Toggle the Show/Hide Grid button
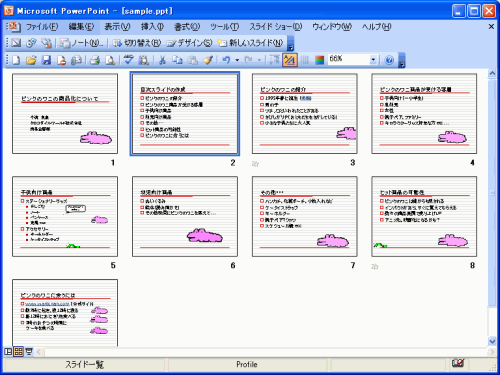Screen dimensions: 500x375 coord(305,60)
